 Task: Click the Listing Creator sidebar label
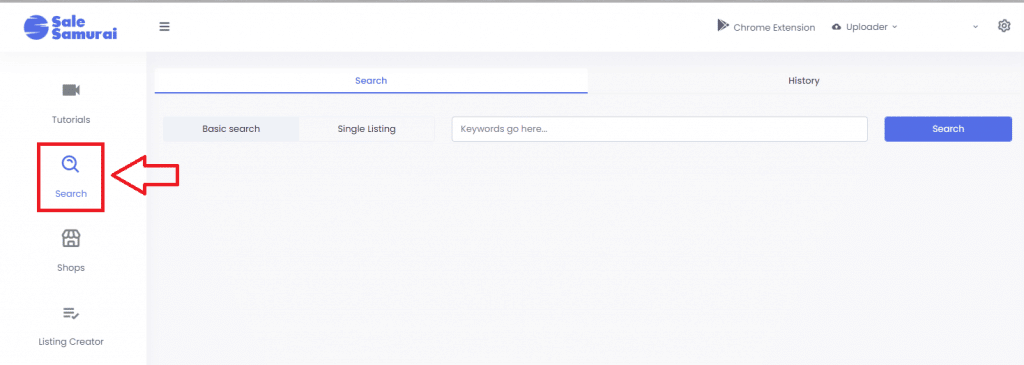[71, 341]
